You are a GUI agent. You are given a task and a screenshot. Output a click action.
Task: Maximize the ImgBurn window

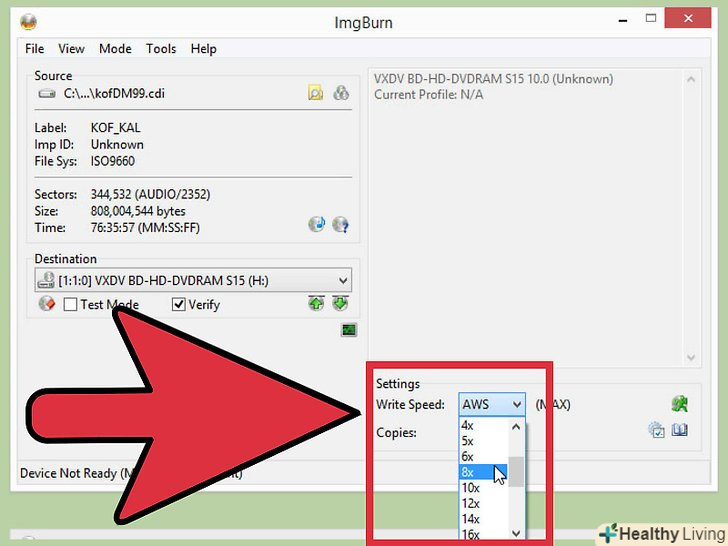click(651, 19)
